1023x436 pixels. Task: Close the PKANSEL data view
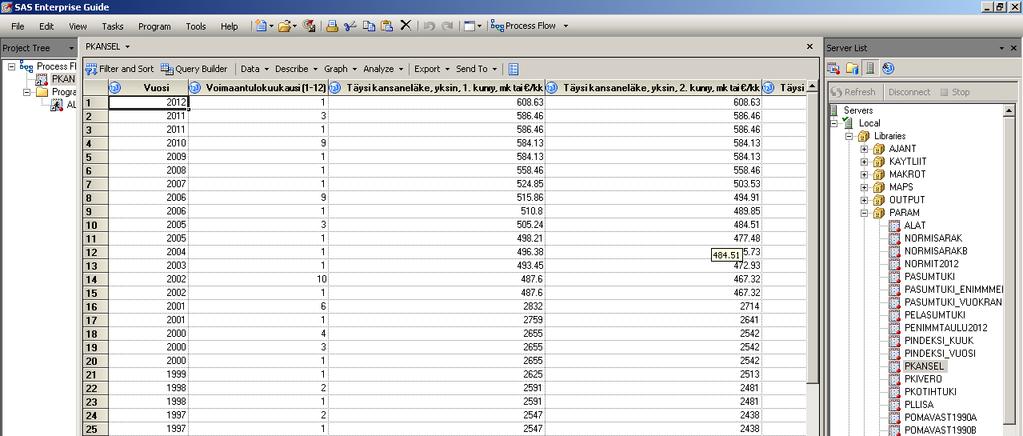(x=810, y=47)
